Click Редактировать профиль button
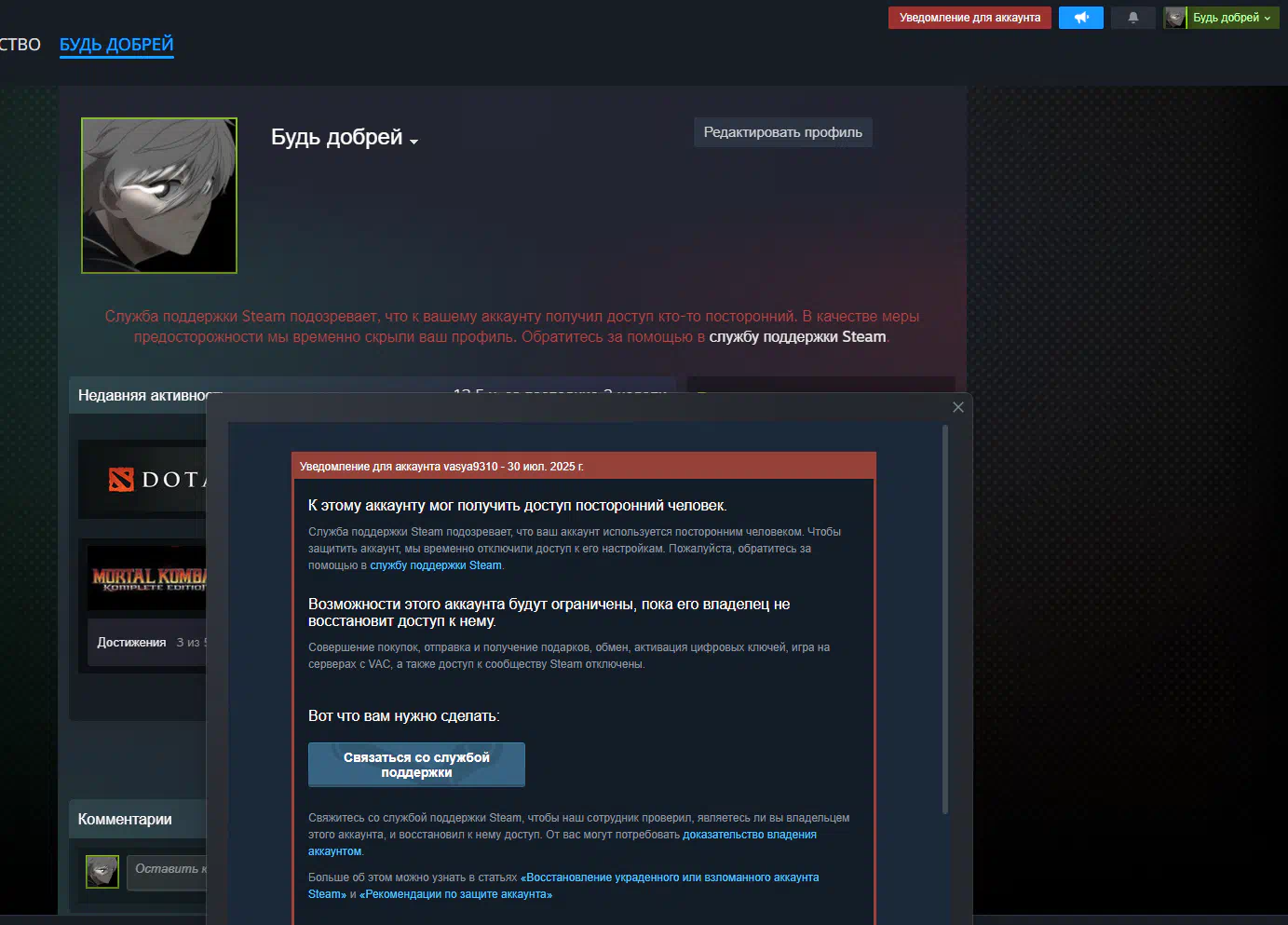1288x925 pixels. (783, 132)
